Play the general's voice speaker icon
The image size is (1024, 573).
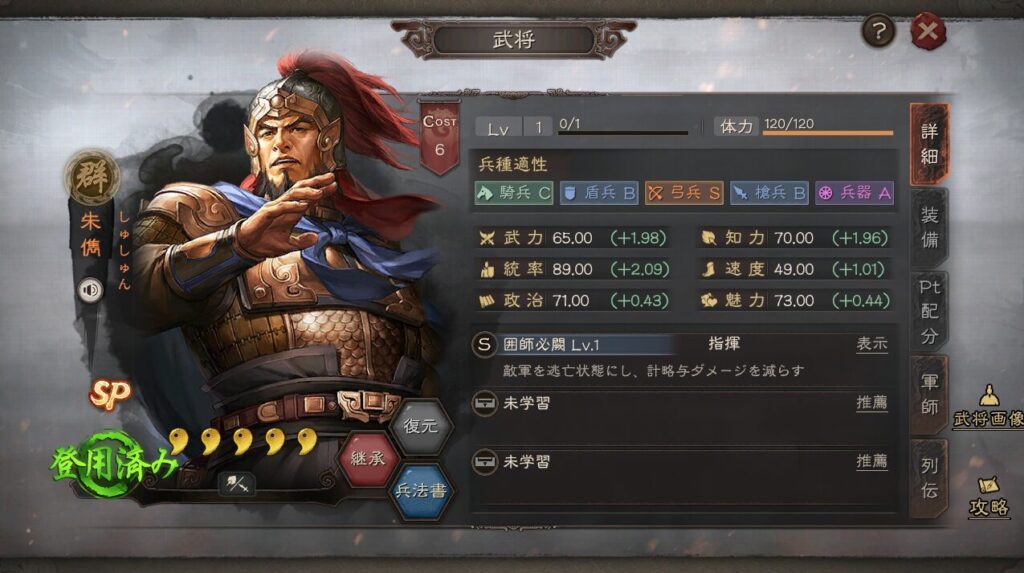click(91, 289)
